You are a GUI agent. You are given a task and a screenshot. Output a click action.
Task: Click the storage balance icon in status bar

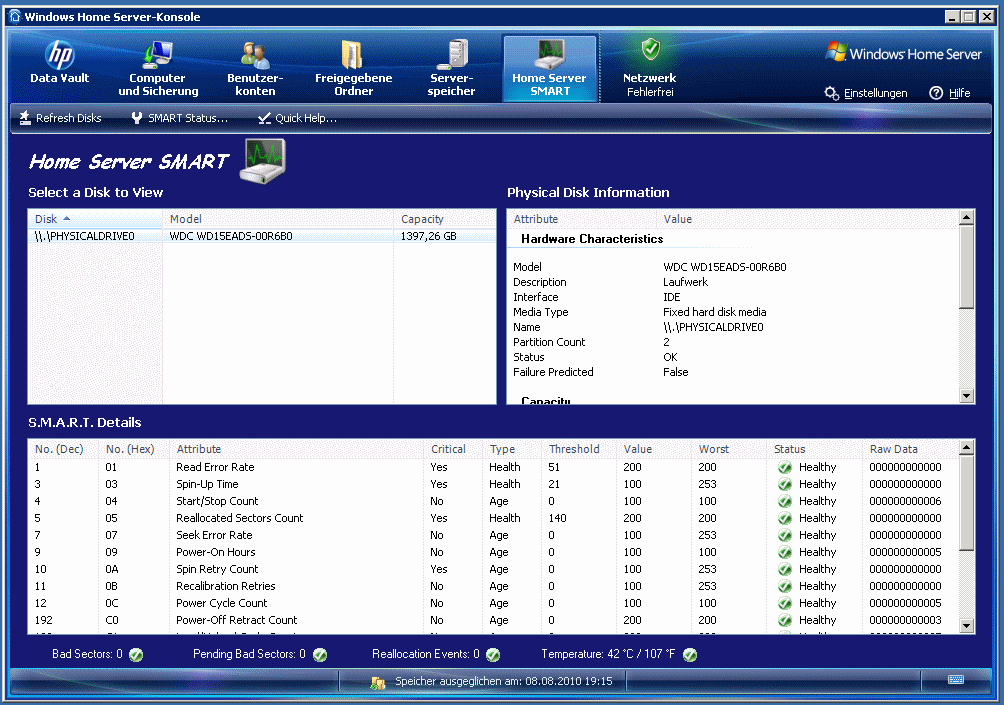coord(378,683)
